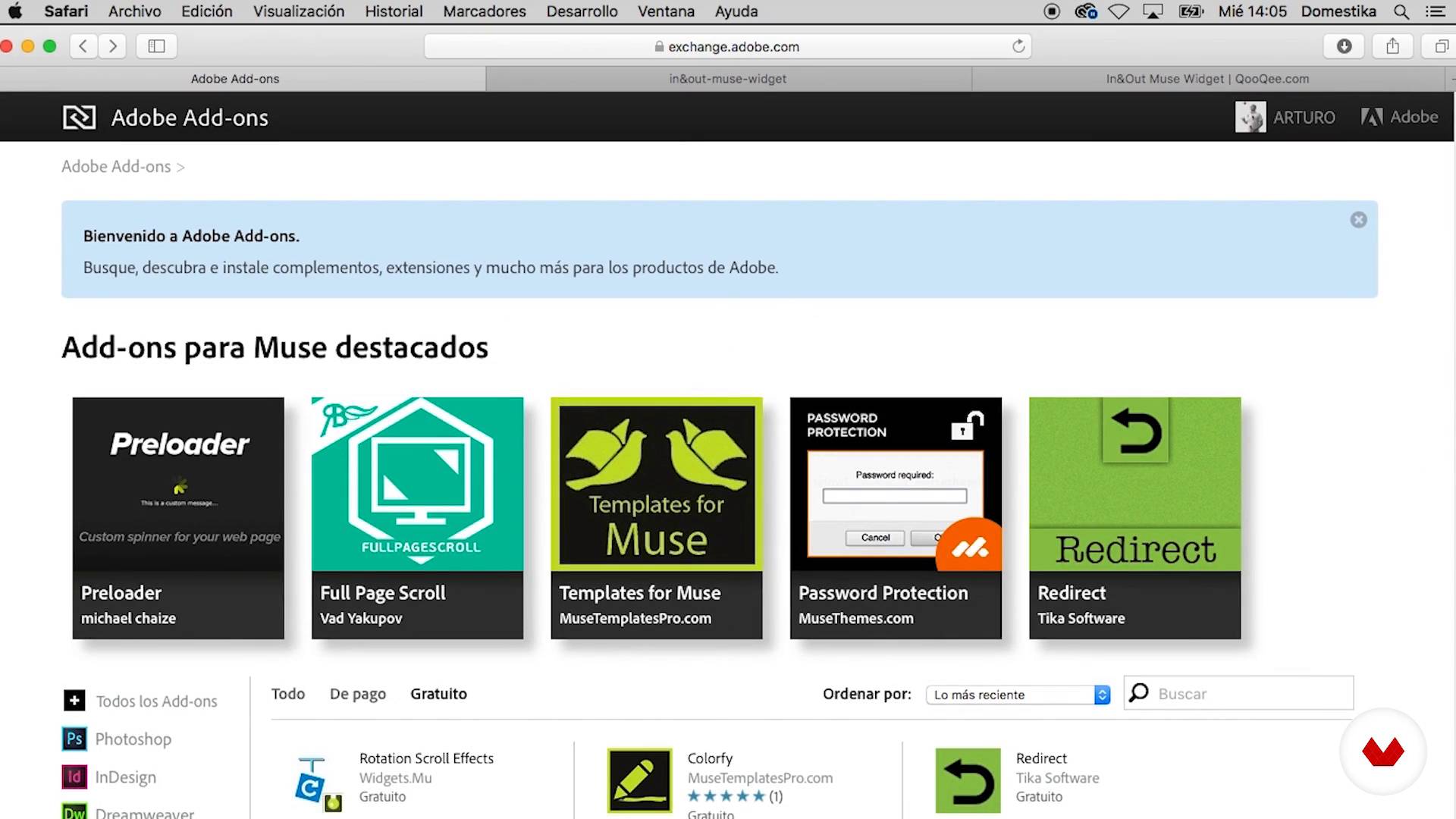Open Rotation Scroll Effects title link
This screenshot has width=1456, height=819.
click(x=426, y=758)
